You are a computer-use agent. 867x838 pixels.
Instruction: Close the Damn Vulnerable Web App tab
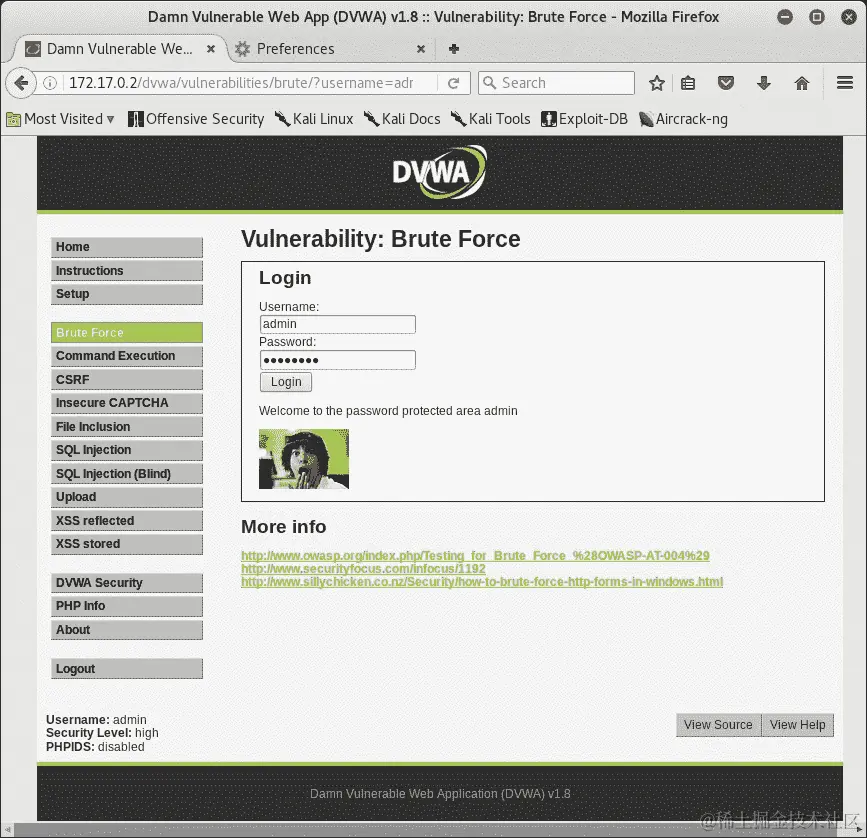(211, 49)
